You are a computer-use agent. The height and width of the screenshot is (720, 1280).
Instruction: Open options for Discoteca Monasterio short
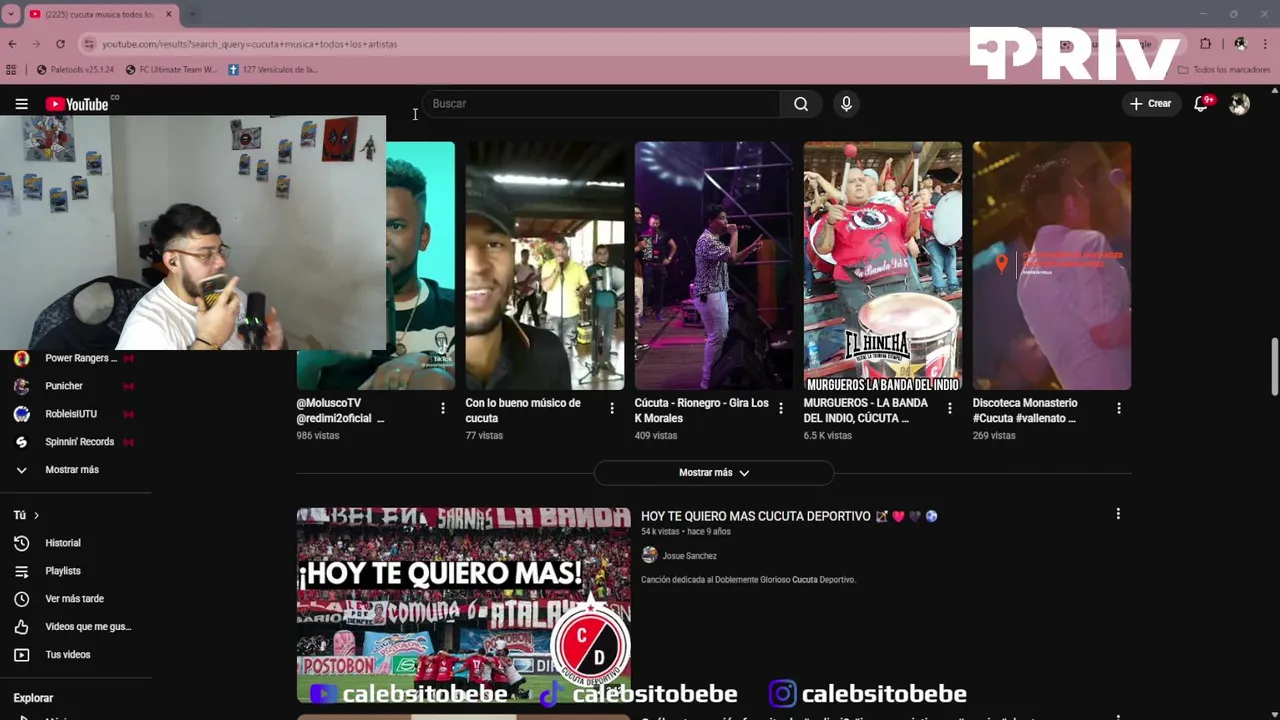tap(1119, 408)
